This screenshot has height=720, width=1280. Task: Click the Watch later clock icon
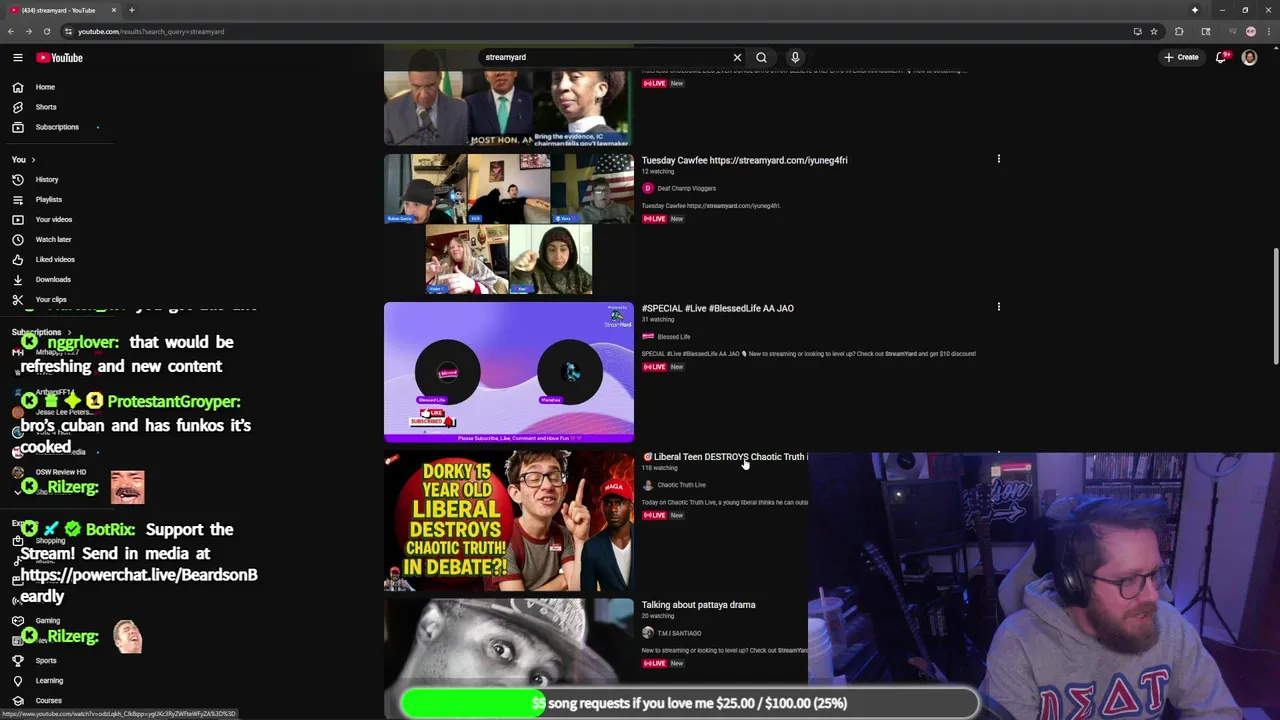click(17, 239)
